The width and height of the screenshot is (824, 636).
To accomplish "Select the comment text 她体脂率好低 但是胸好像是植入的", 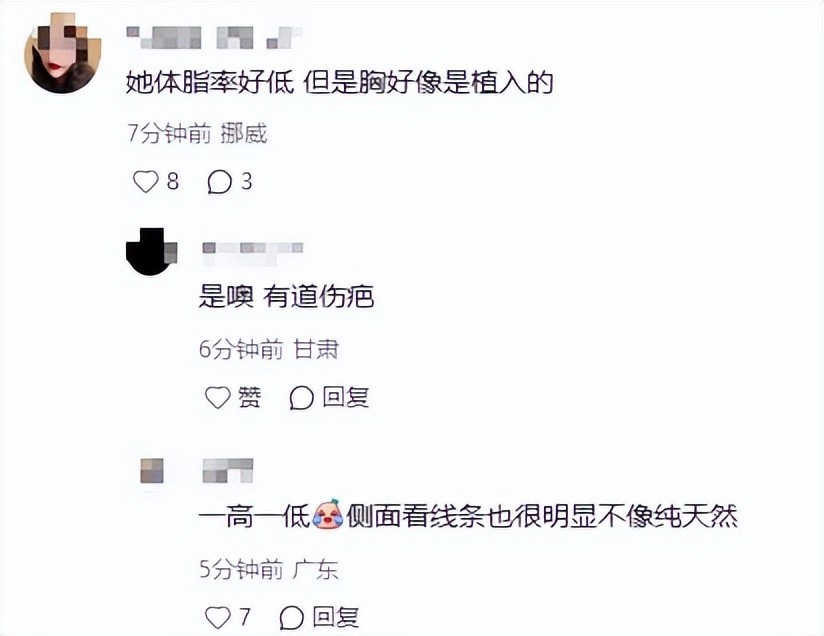I will [339, 83].
